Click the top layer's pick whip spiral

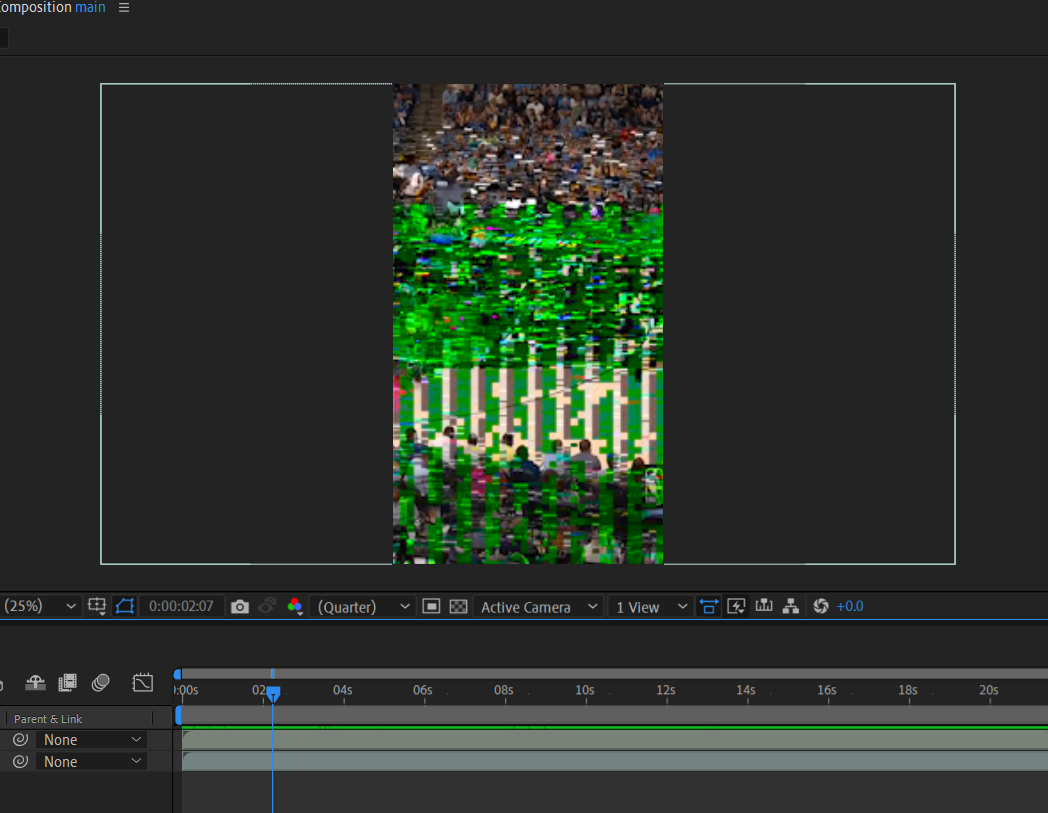(19, 739)
